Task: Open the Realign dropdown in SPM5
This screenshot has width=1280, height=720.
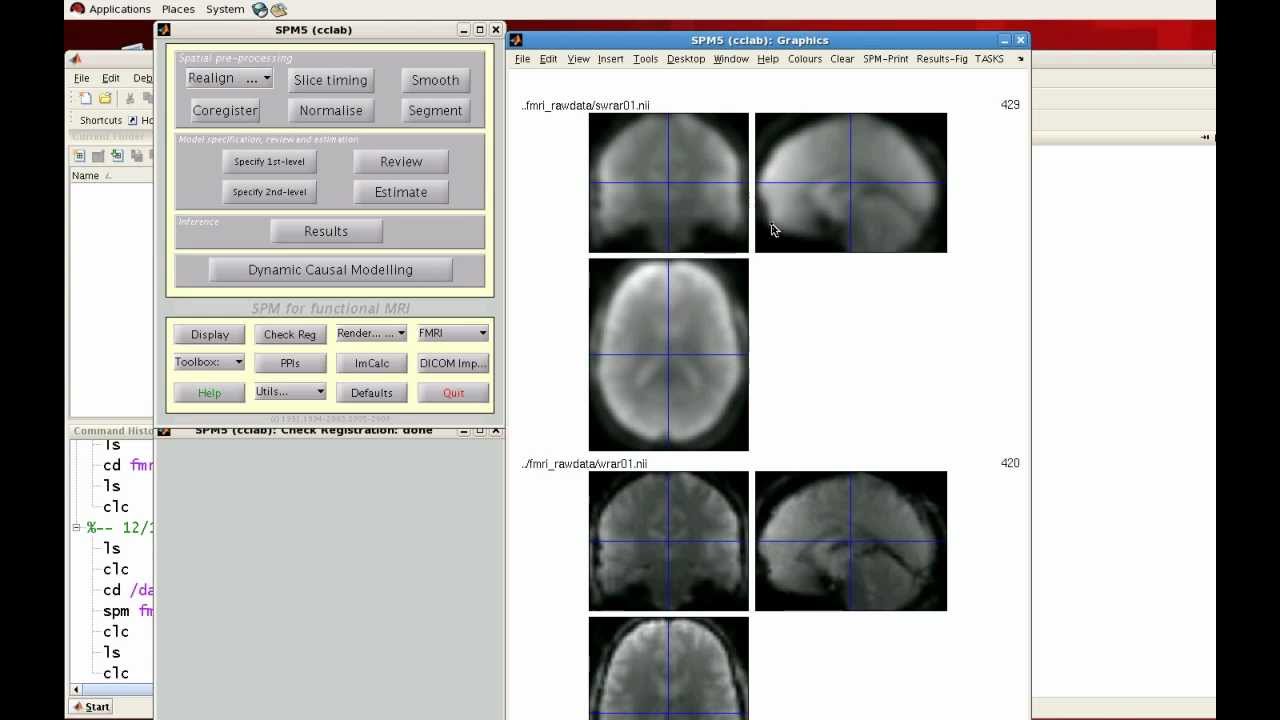Action: (x=229, y=78)
